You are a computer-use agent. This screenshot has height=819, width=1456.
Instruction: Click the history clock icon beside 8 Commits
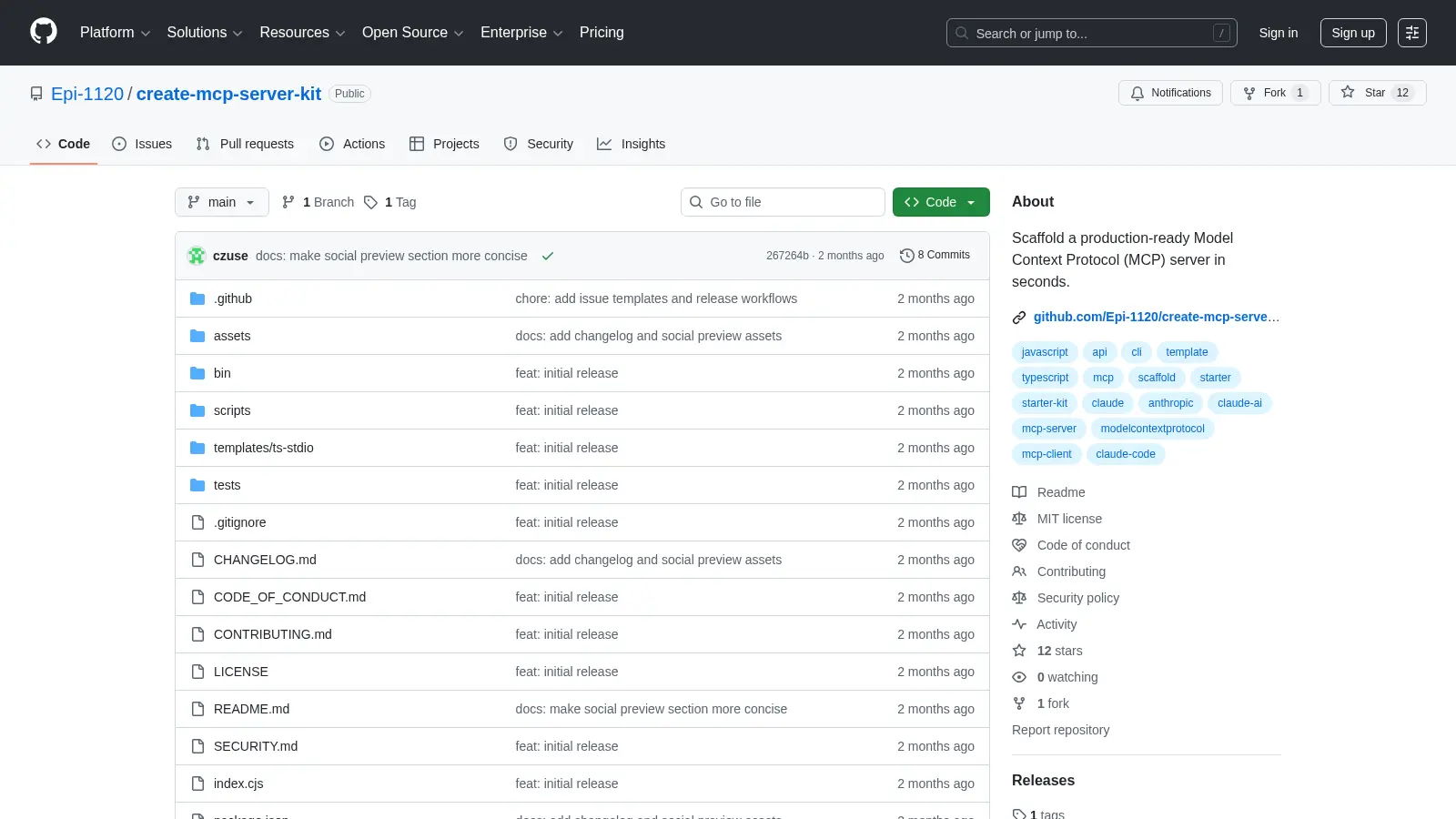point(906,256)
